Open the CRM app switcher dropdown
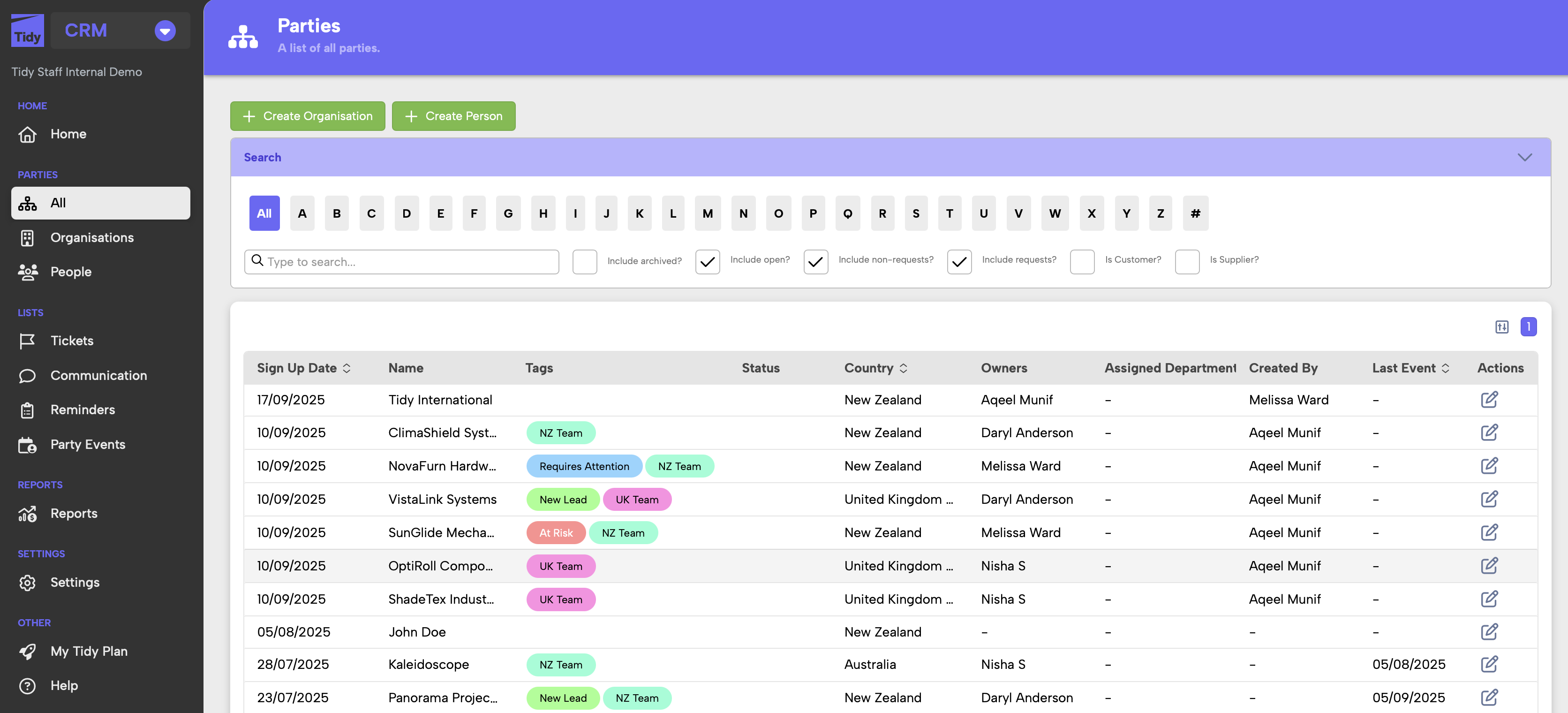The image size is (1568, 713). (x=164, y=30)
